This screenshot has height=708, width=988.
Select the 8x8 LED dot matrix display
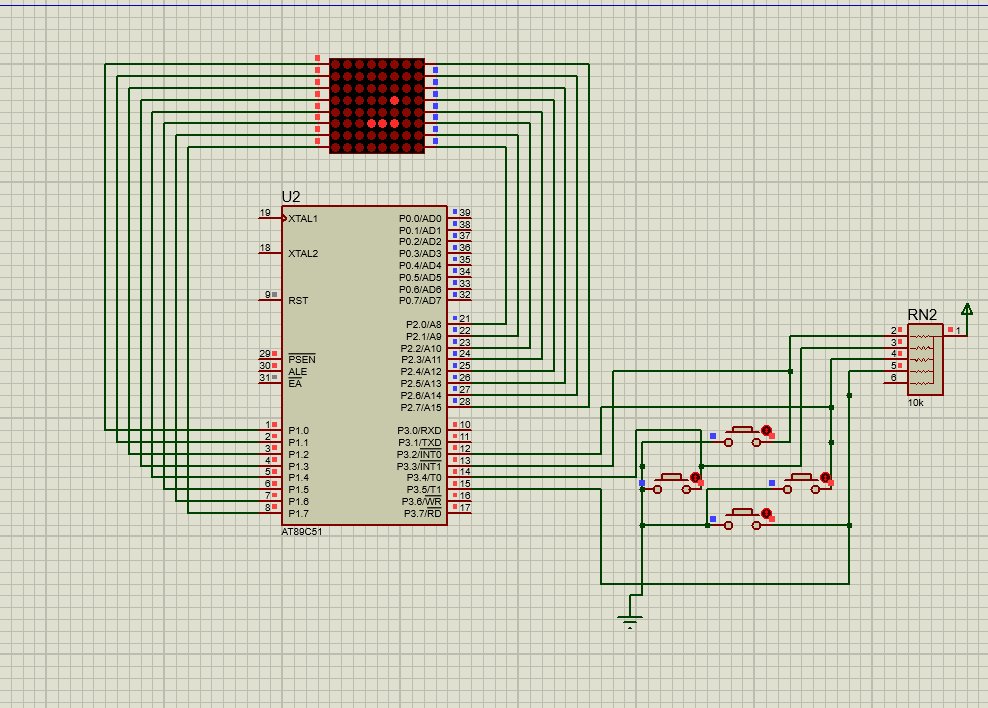point(376,105)
